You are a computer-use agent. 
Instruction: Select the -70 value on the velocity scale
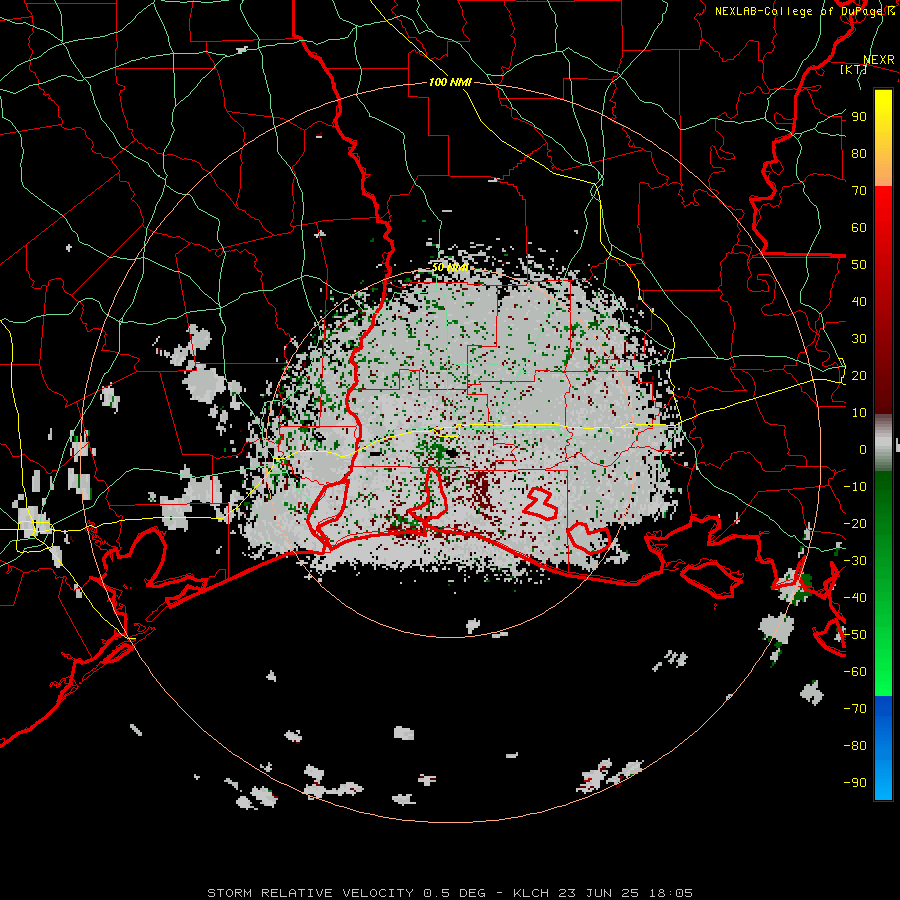pyautogui.click(x=855, y=709)
